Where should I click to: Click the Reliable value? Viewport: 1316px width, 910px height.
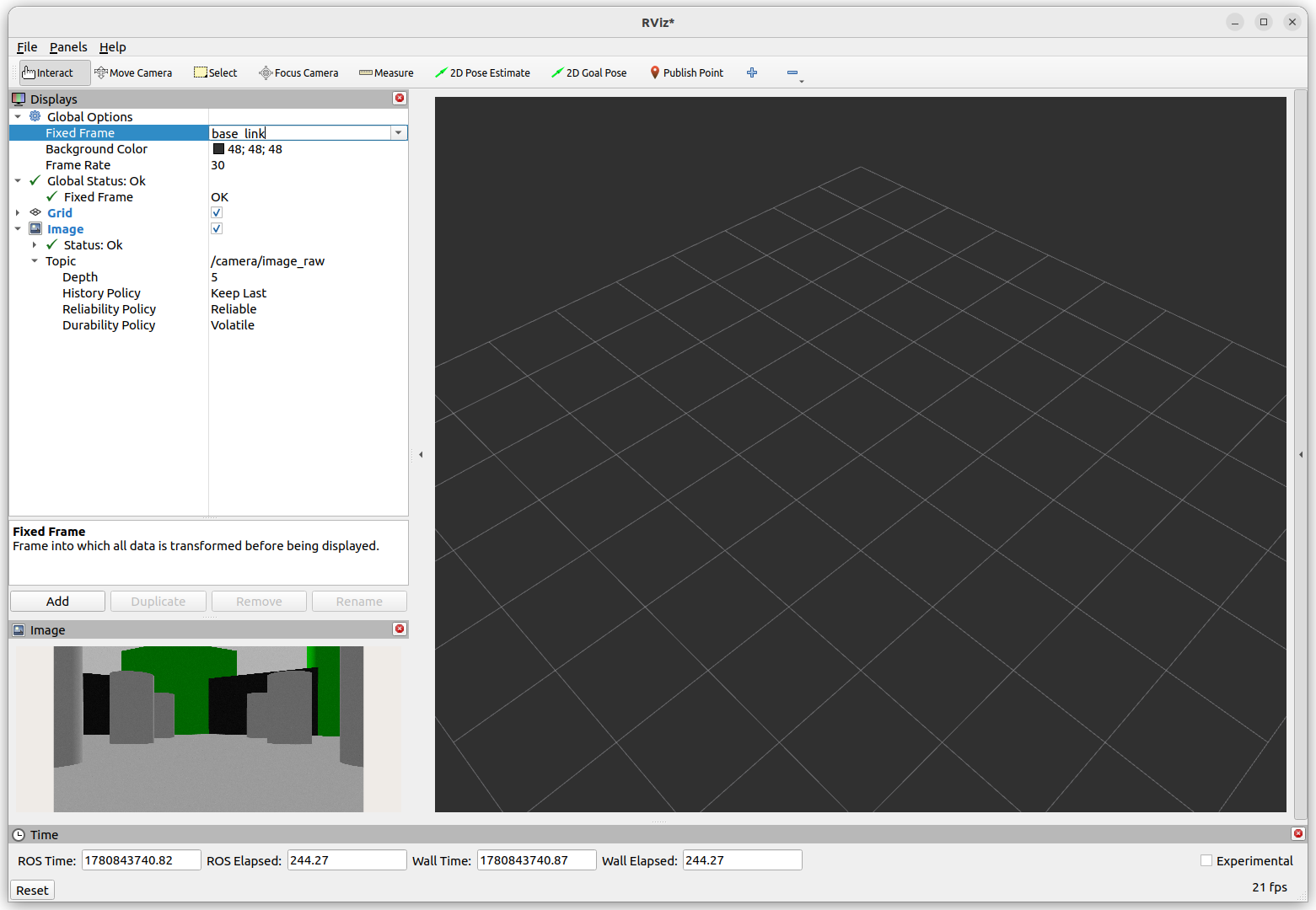pyautogui.click(x=234, y=308)
